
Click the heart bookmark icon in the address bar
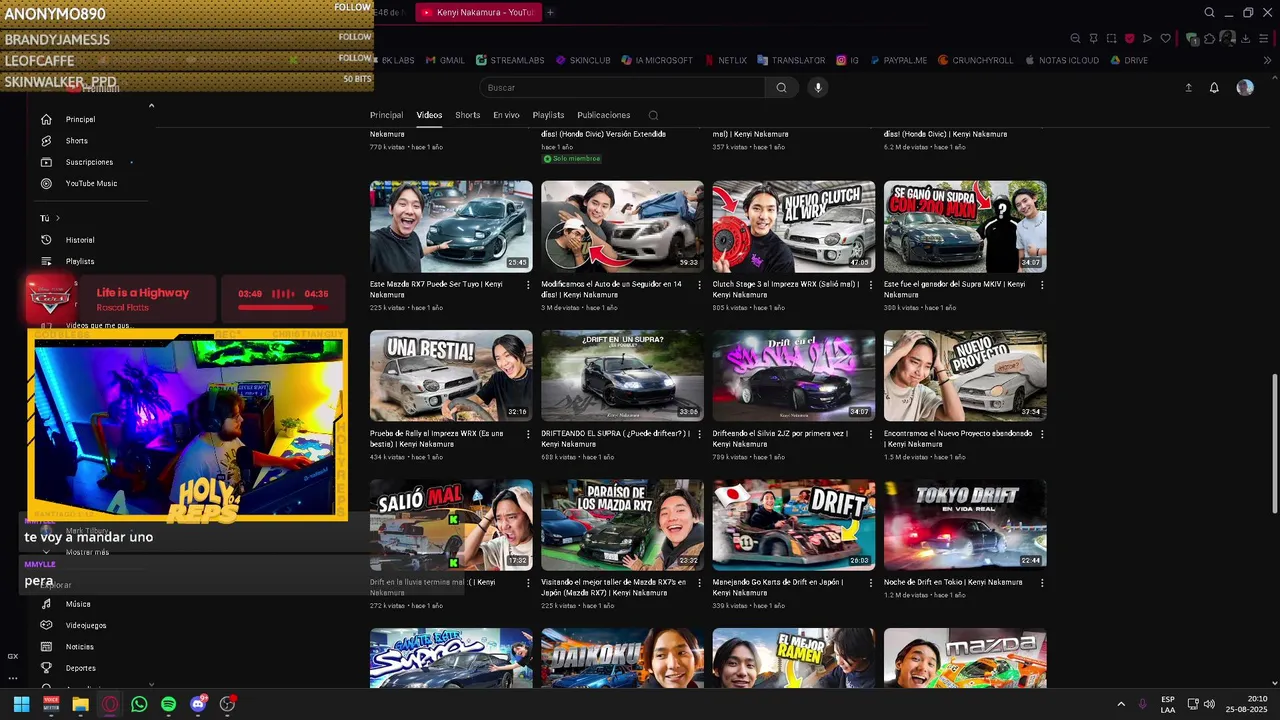click(x=1165, y=39)
